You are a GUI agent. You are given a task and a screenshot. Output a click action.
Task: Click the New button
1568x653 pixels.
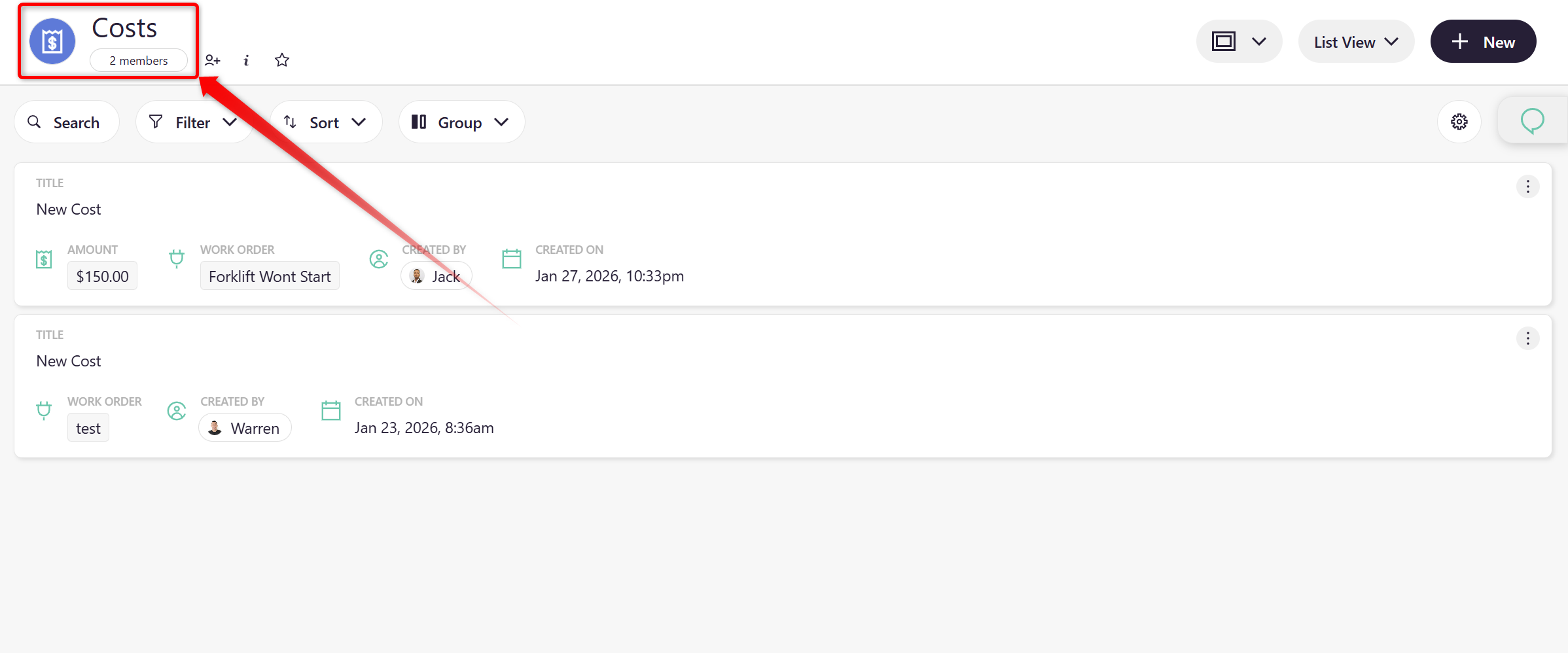tap(1483, 42)
